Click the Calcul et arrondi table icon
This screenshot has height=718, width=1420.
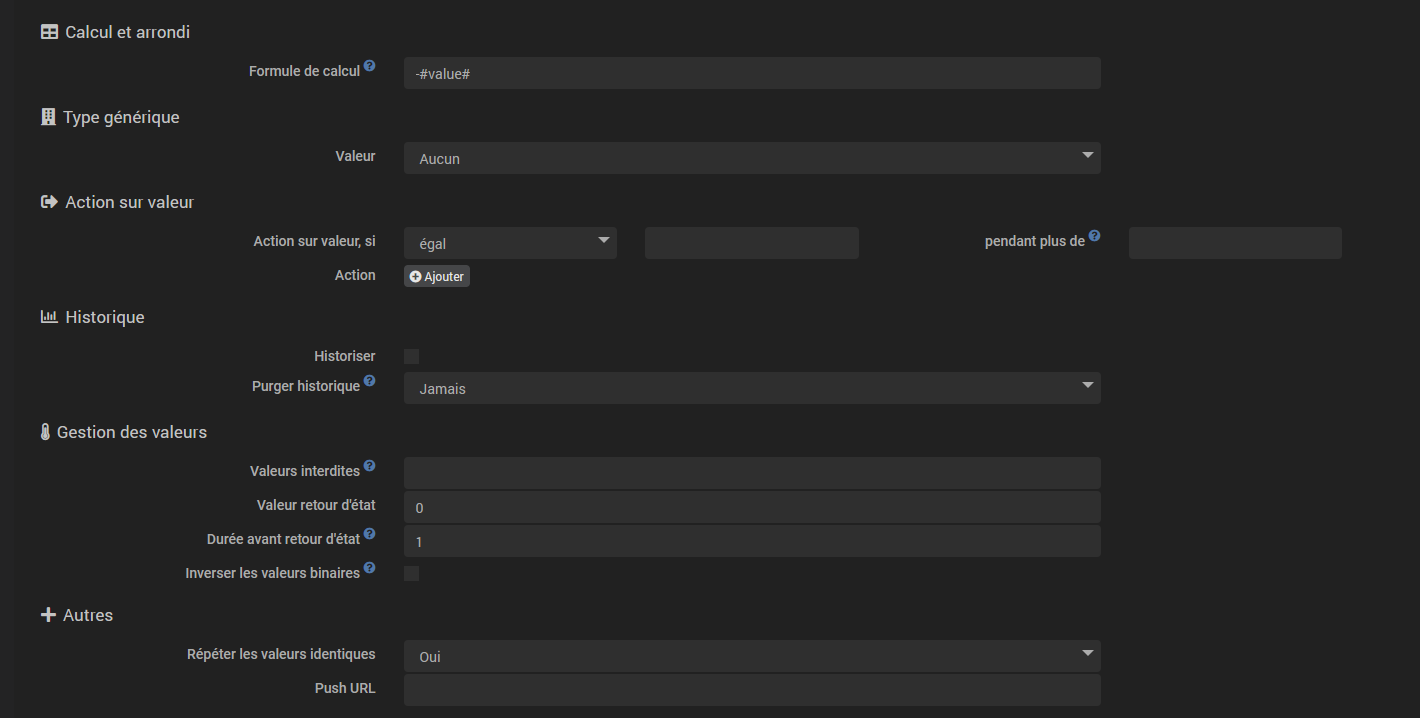click(49, 32)
